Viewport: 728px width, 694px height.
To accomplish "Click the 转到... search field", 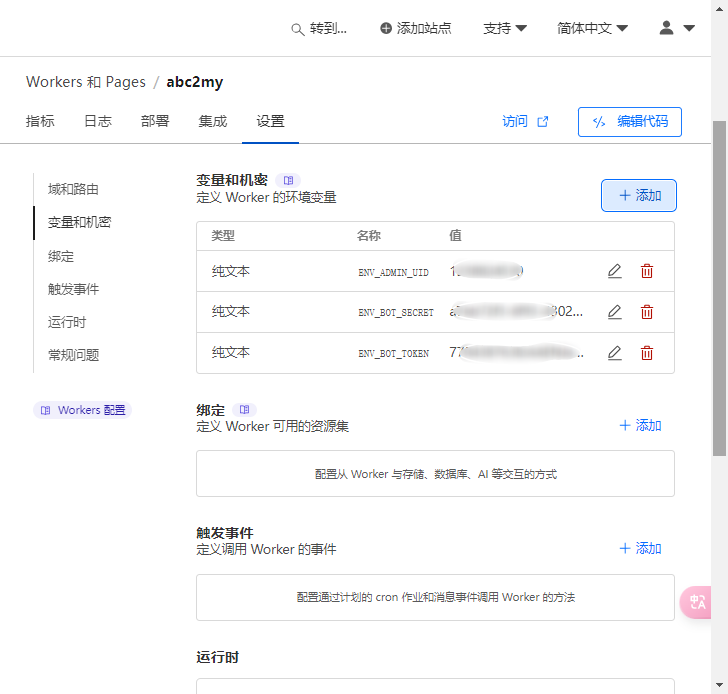I will (x=319, y=29).
